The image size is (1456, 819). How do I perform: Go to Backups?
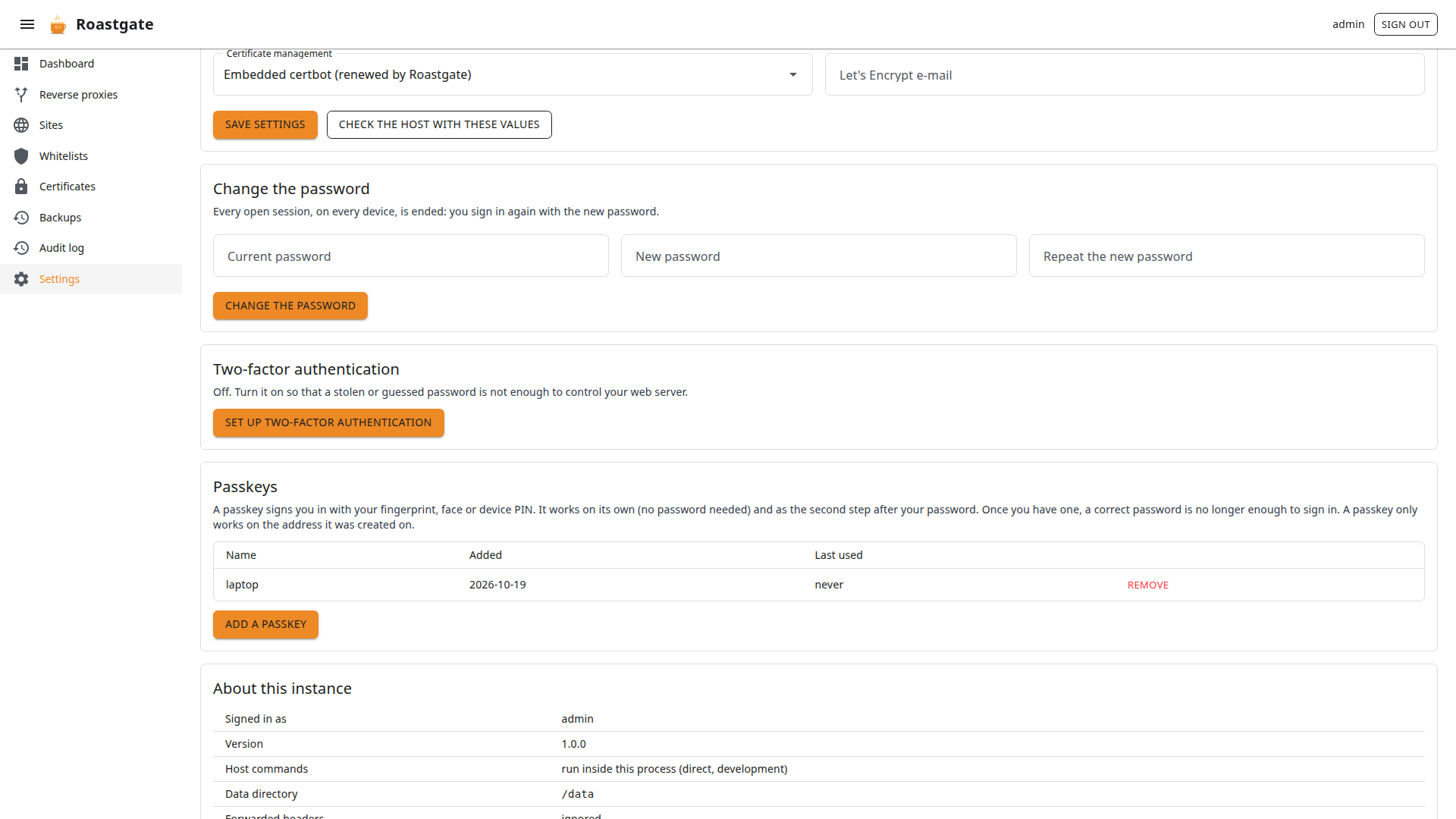click(x=91, y=218)
